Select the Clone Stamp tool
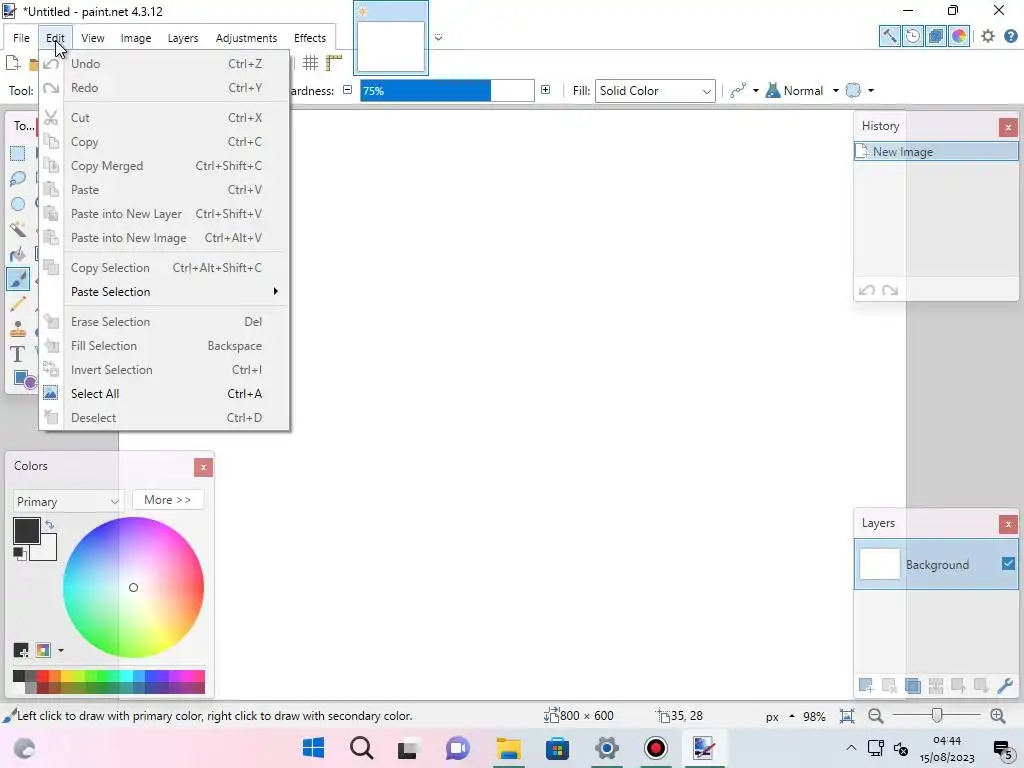The image size is (1024, 768). pos(18,329)
